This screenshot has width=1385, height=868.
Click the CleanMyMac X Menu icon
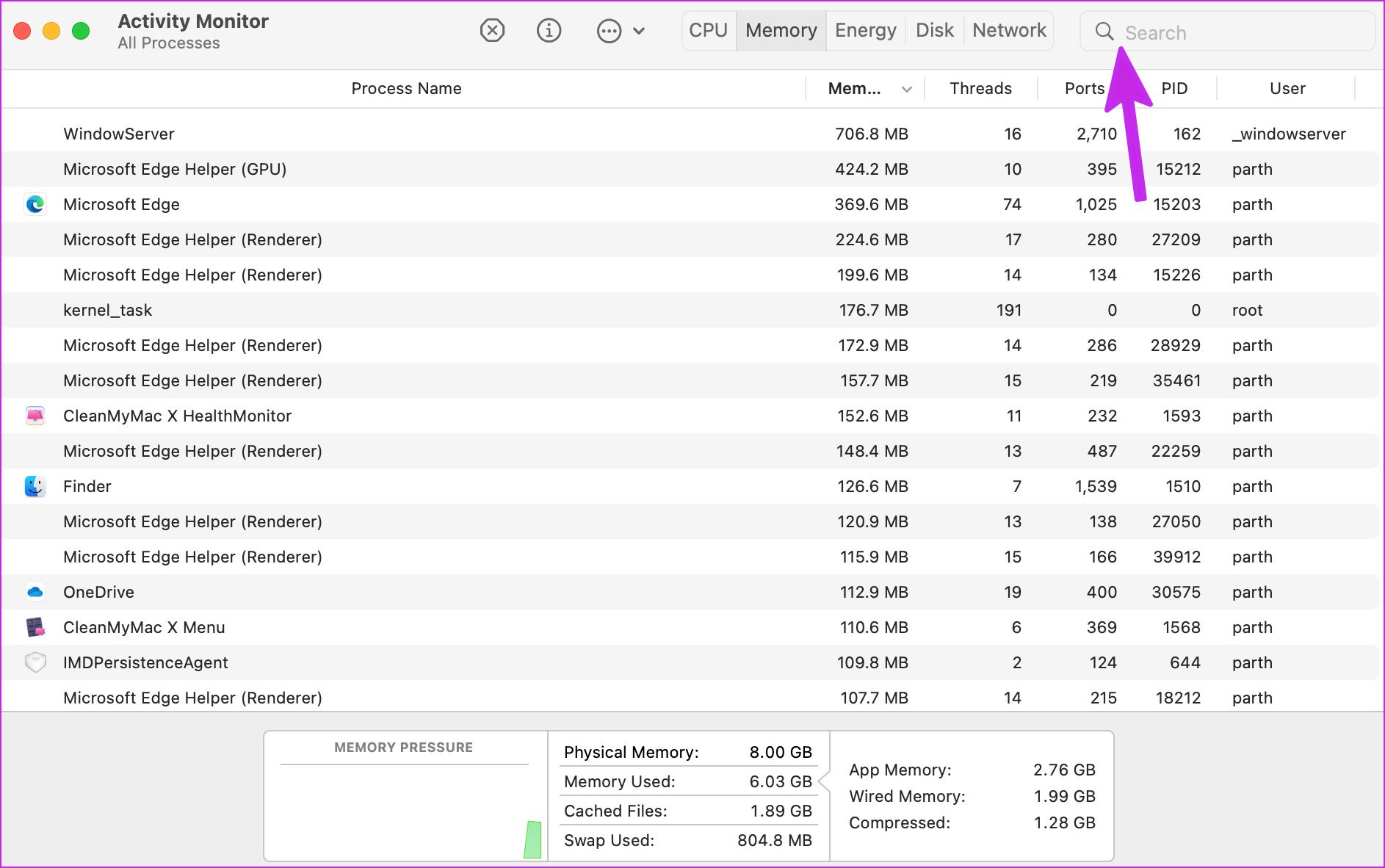(35, 627)
